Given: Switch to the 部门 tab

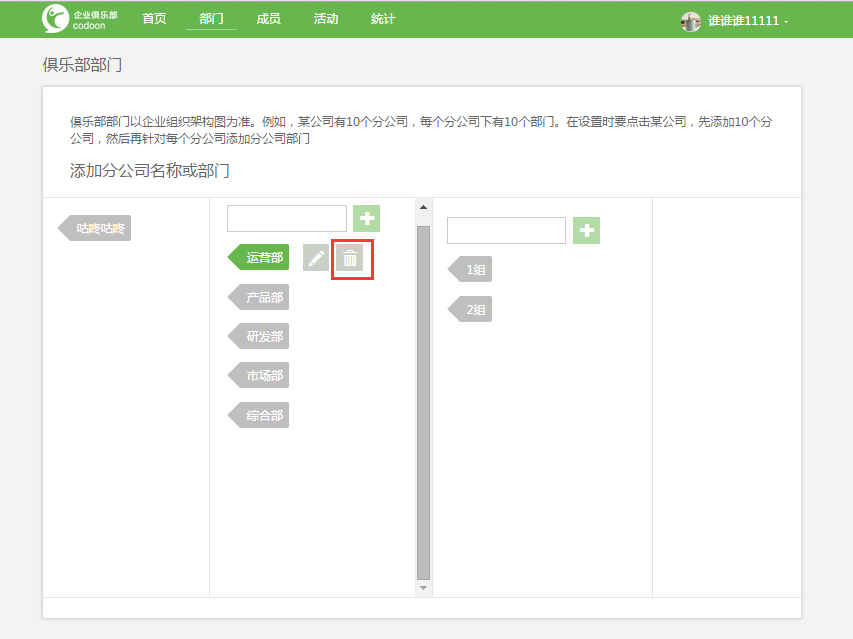Looking at the screenshot, I should tap(211, 19).
